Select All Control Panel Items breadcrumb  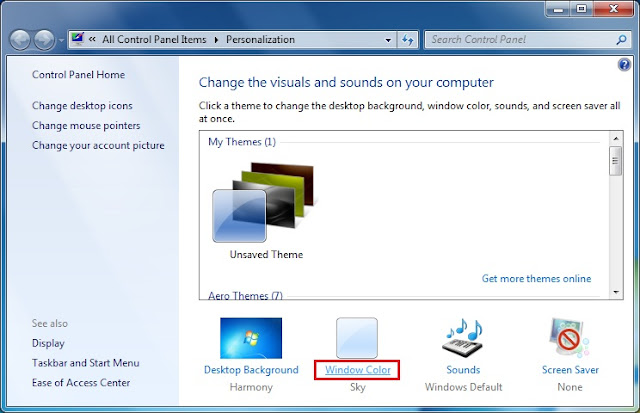tap(154, 39)
